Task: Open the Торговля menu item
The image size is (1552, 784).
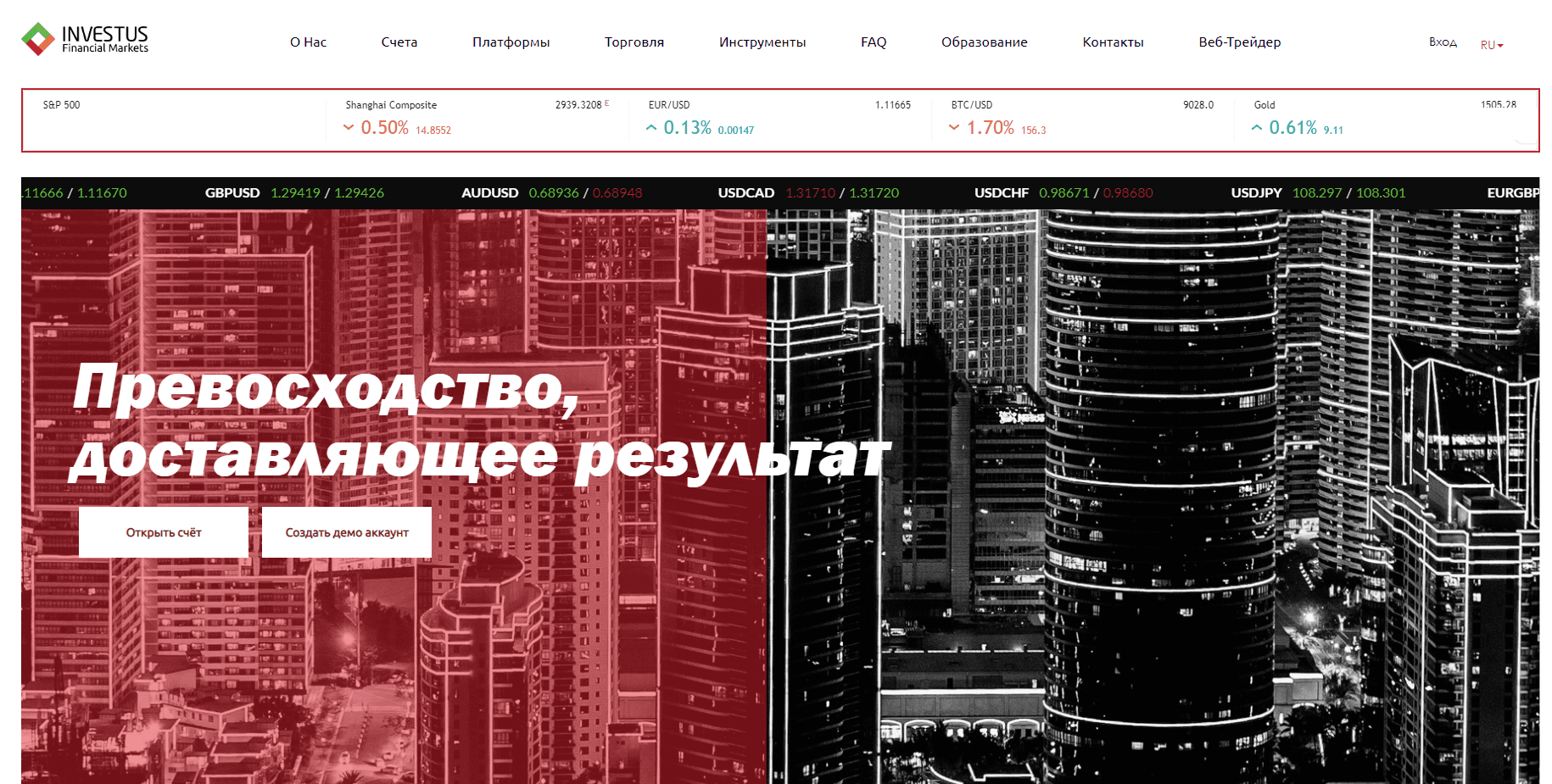Action: (634, 42)
